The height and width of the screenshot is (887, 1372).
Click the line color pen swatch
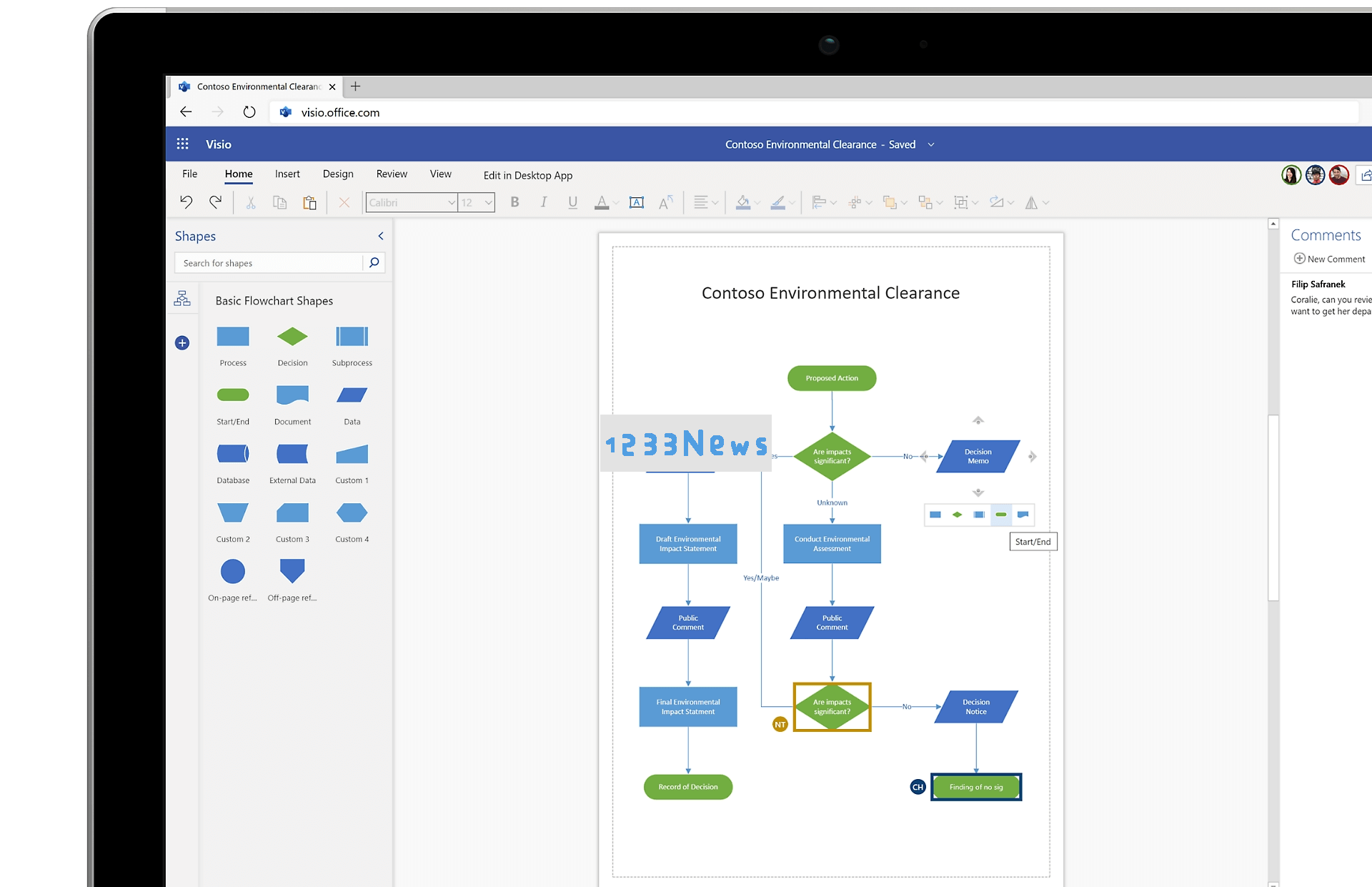[x=778, y=203]
